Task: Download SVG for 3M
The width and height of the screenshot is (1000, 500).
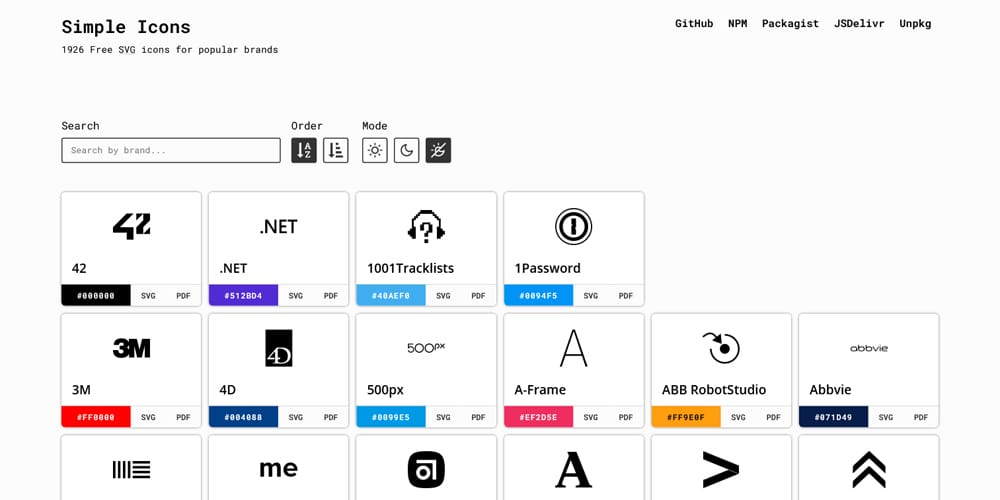Action: [x=148, y=417]
